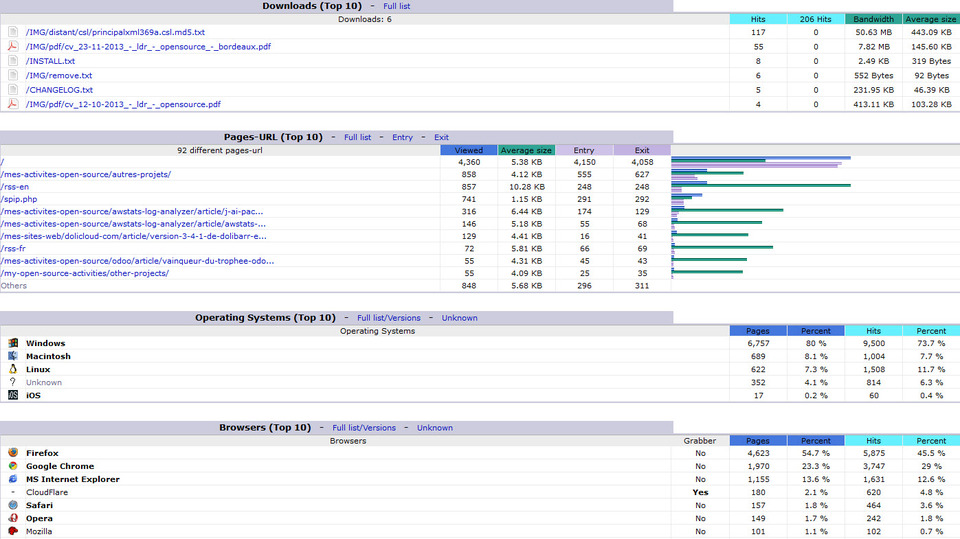960x539 pixels.
Task: Open the Exit pages list link
Action: [x=441, y=137]
